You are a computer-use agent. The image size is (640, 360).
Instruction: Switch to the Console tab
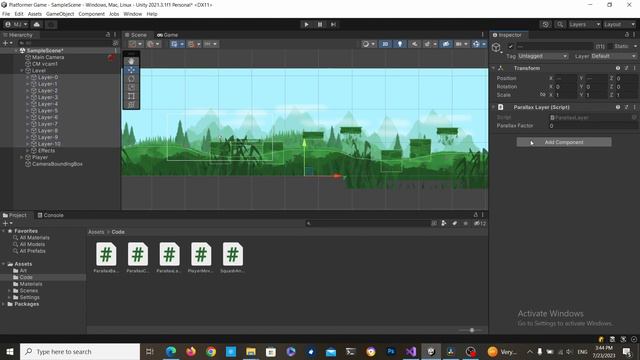(x=50, y=215)
